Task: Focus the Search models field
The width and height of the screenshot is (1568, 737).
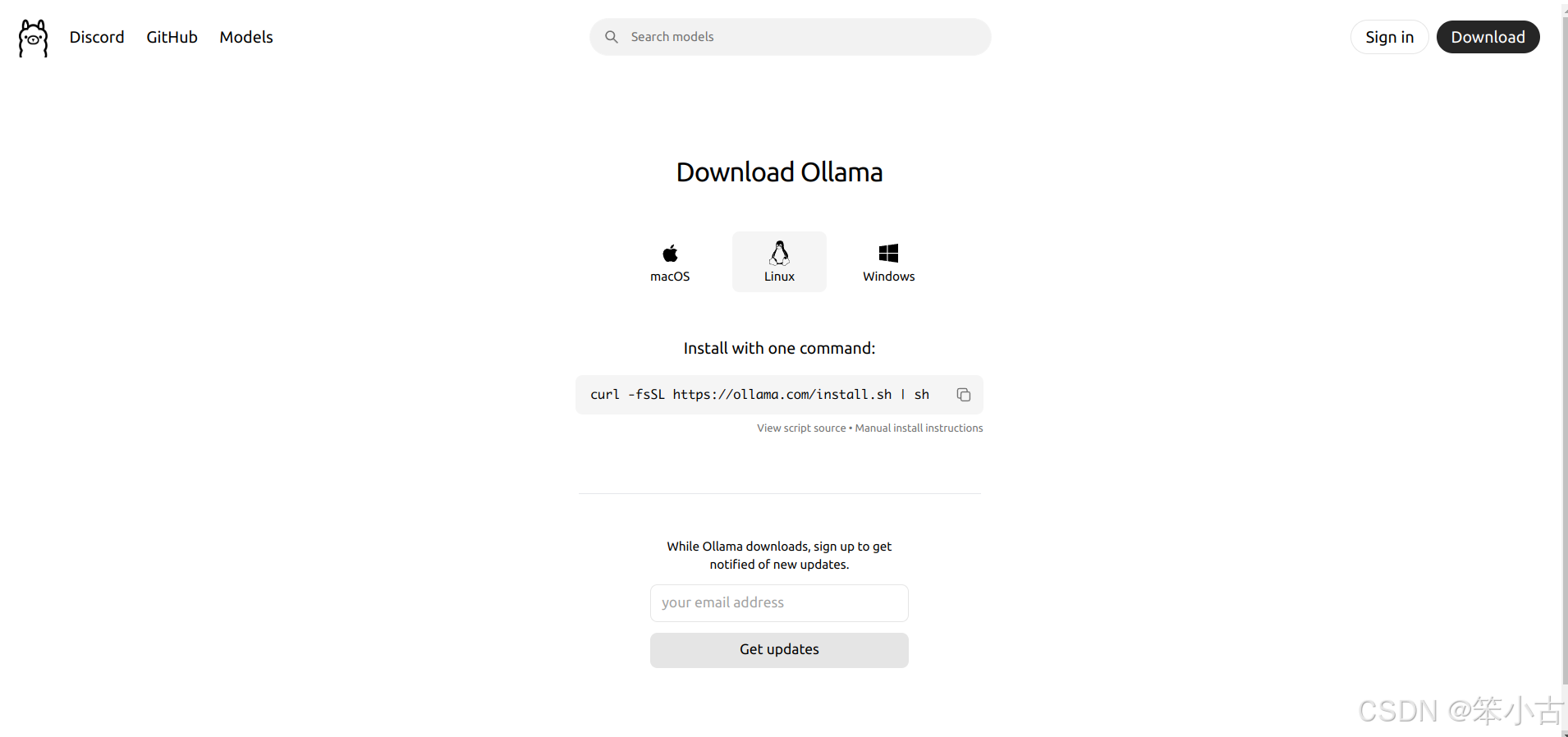Action: 790,37
